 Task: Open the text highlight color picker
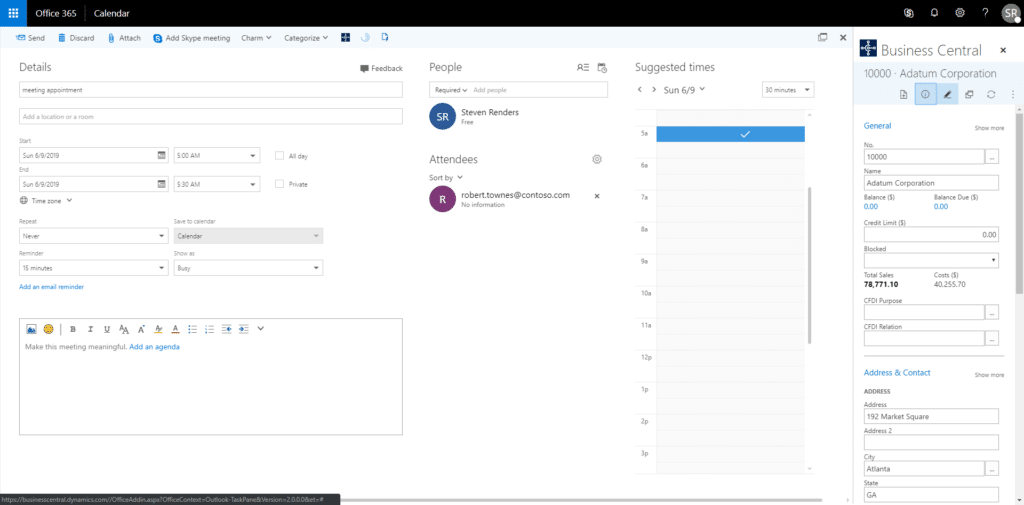(158, 329)
